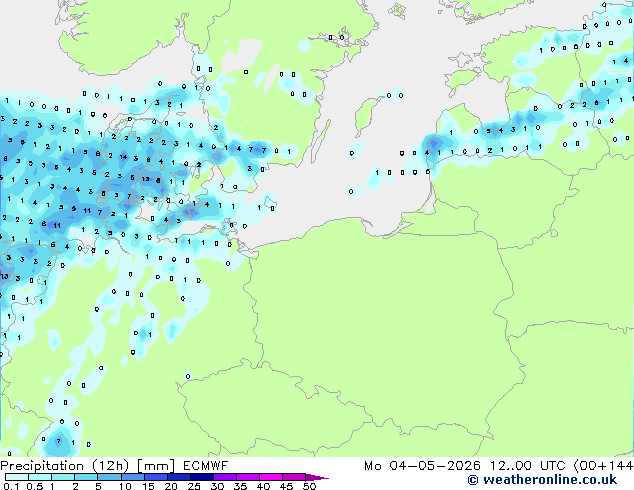
Task: Click the legend color between 5 and 10
Action: click(109, 477)
